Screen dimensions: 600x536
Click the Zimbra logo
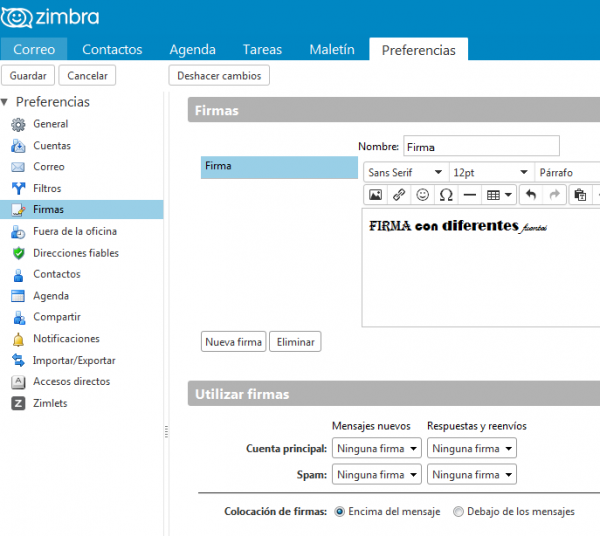pos(50,17)
